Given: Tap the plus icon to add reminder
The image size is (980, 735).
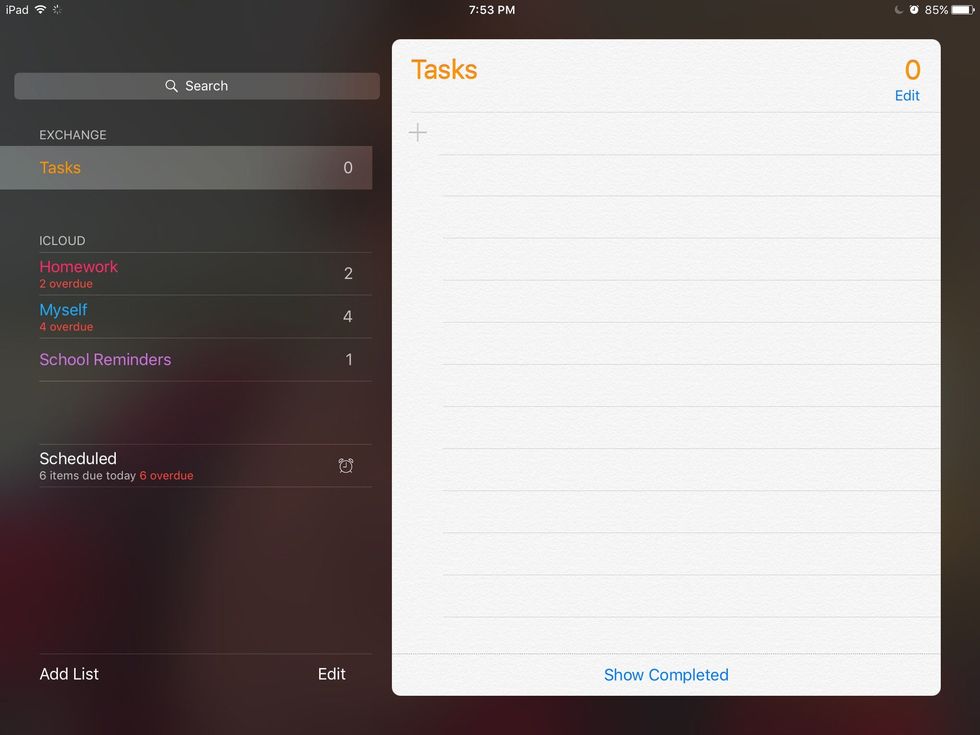Looking at the screenshot, I should click(418, 133).
